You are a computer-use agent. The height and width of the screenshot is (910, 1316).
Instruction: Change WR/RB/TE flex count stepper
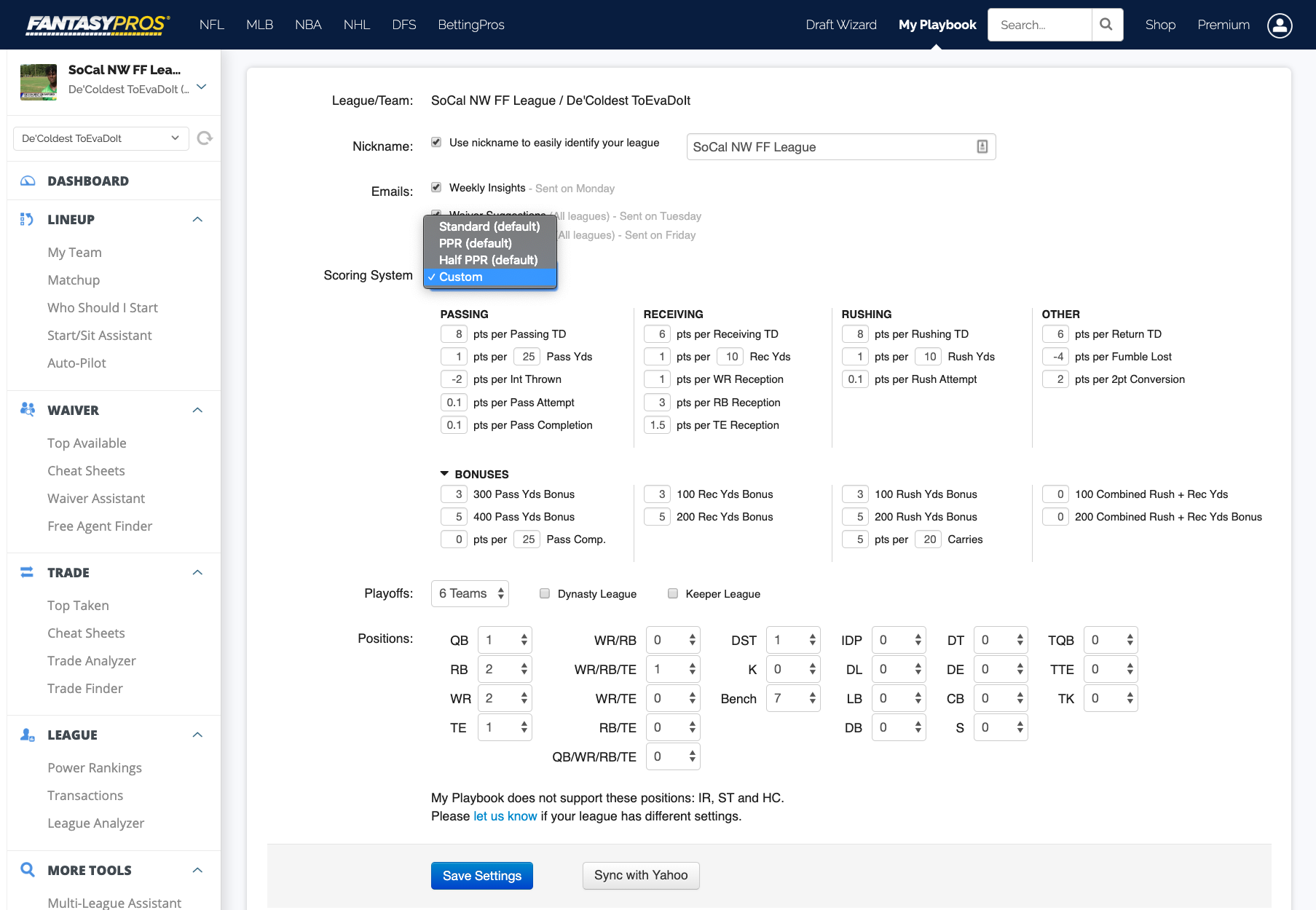(673, 670)
